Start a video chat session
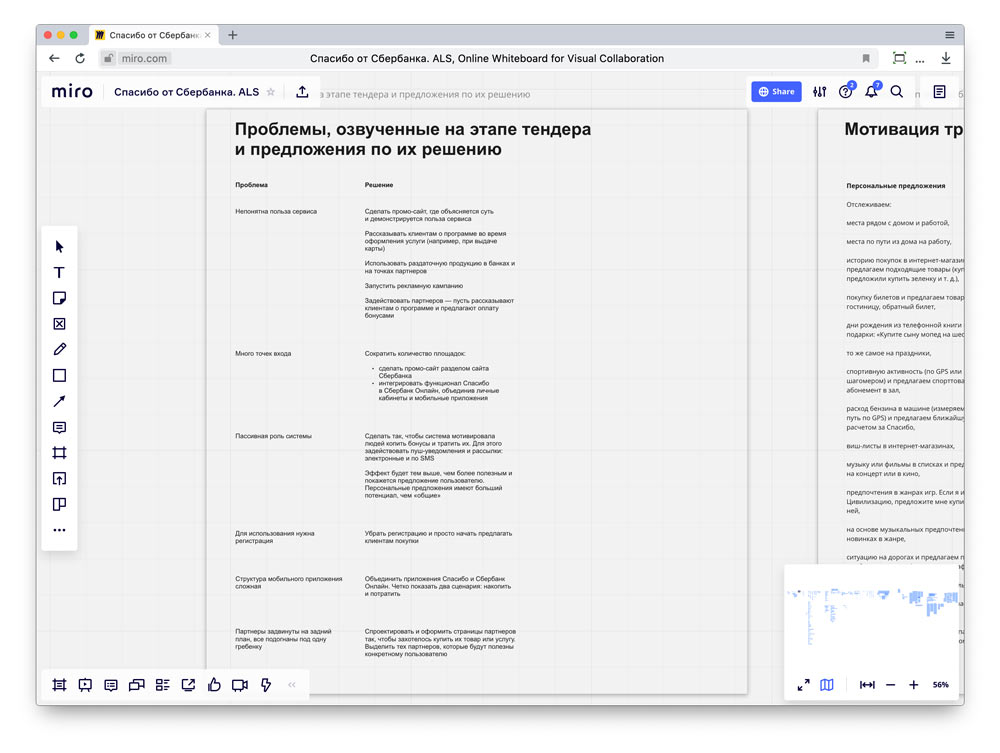The height and width of the screenshot is (753, 1000). [239, 685]
